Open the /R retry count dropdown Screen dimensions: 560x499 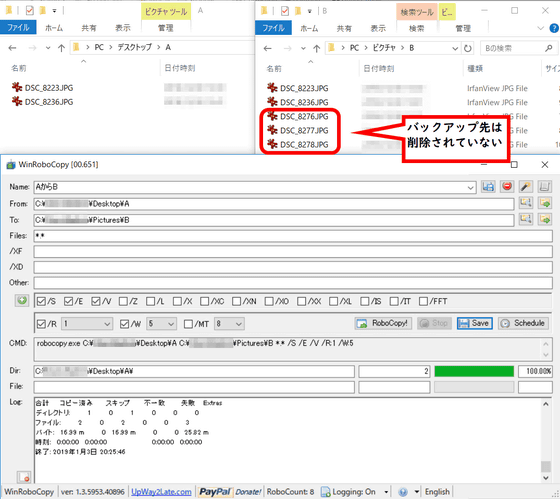[107, 324]
